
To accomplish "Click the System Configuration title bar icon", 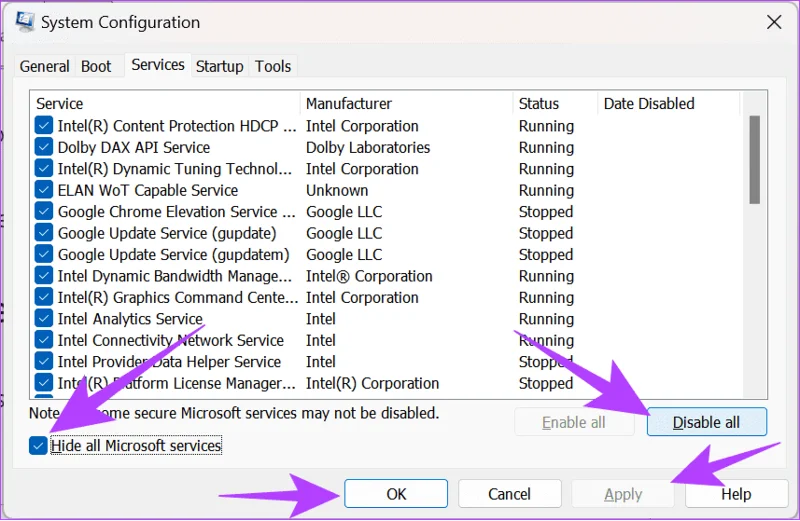I will coord(24,22).
